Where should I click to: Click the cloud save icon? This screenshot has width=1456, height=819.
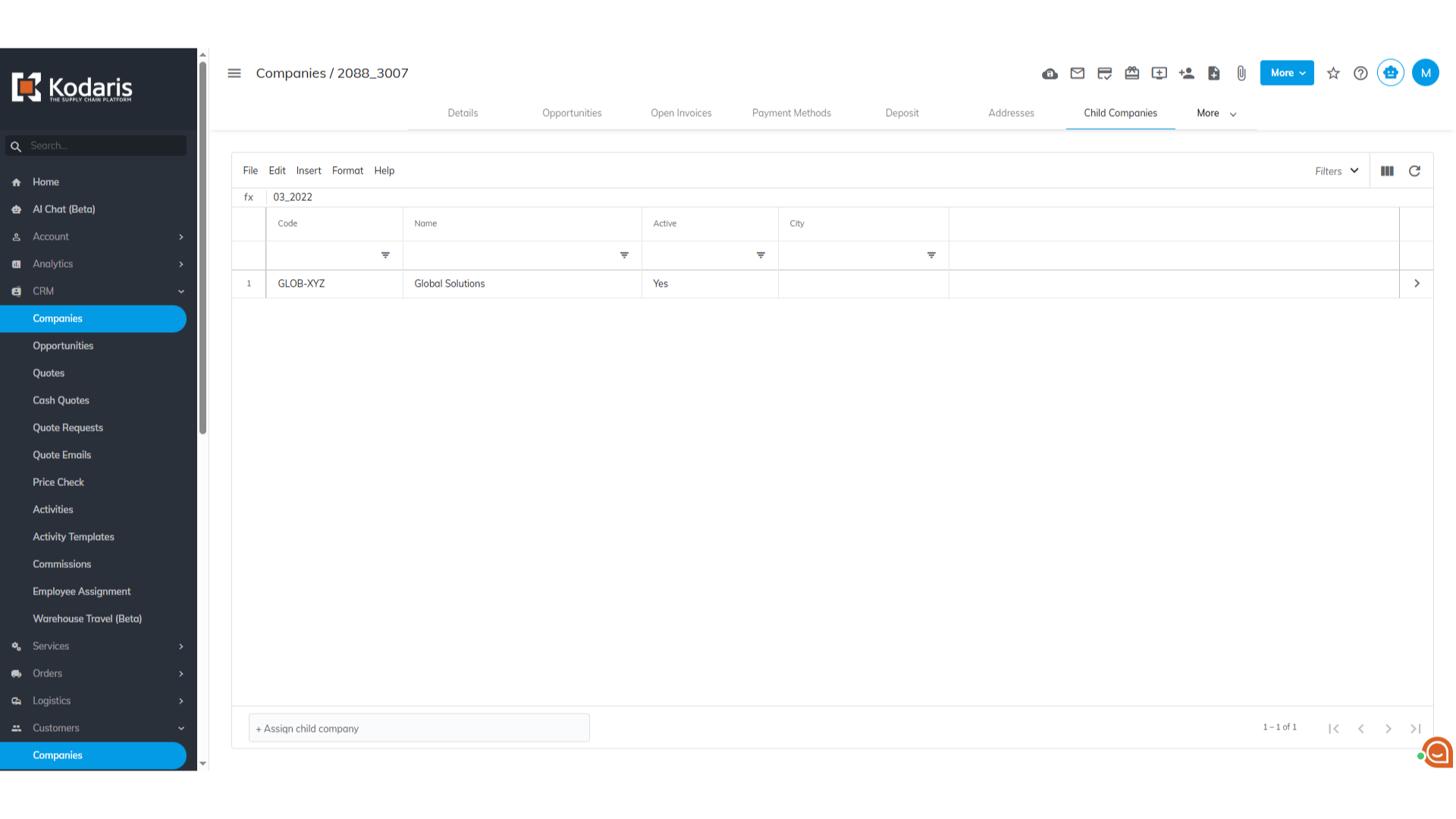click(1050, 74)
